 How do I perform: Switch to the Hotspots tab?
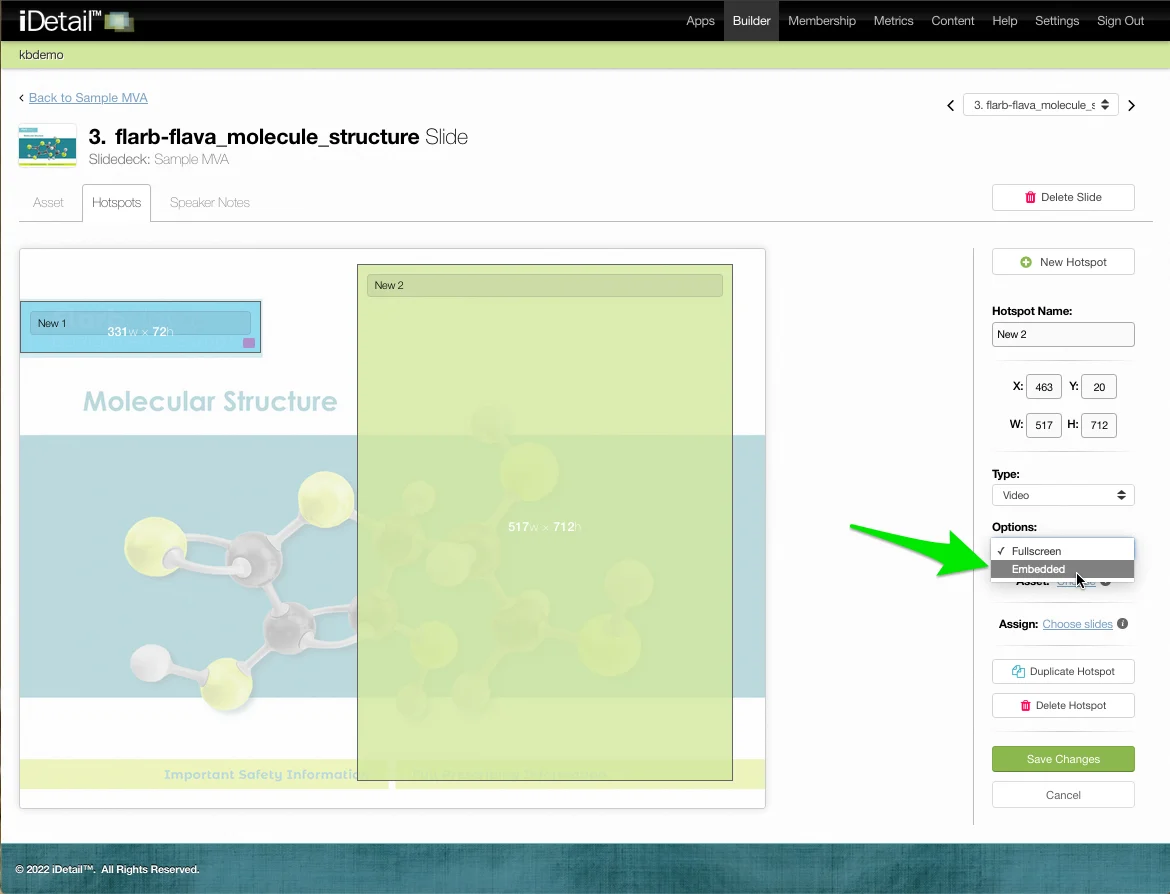[116, 202]
